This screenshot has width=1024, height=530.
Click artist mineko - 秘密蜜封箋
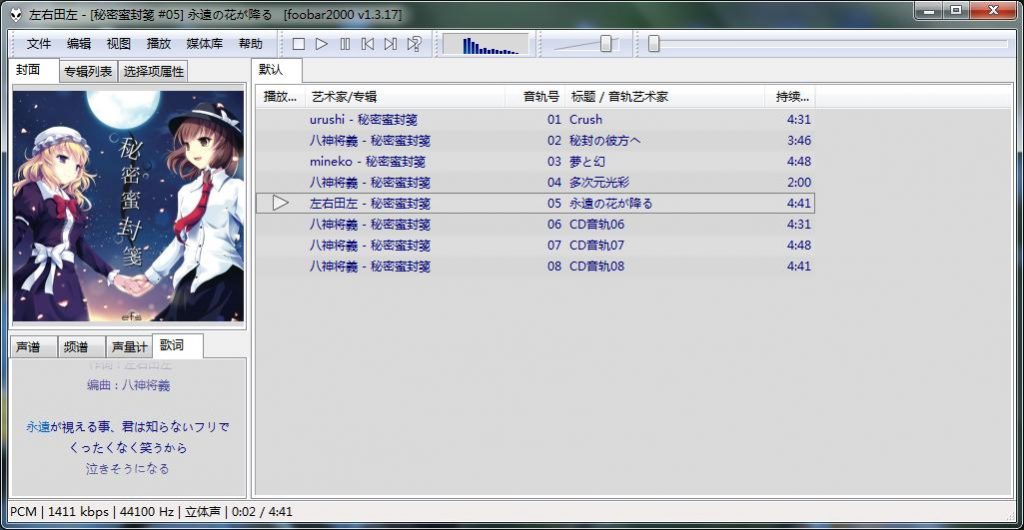[368, 161]
